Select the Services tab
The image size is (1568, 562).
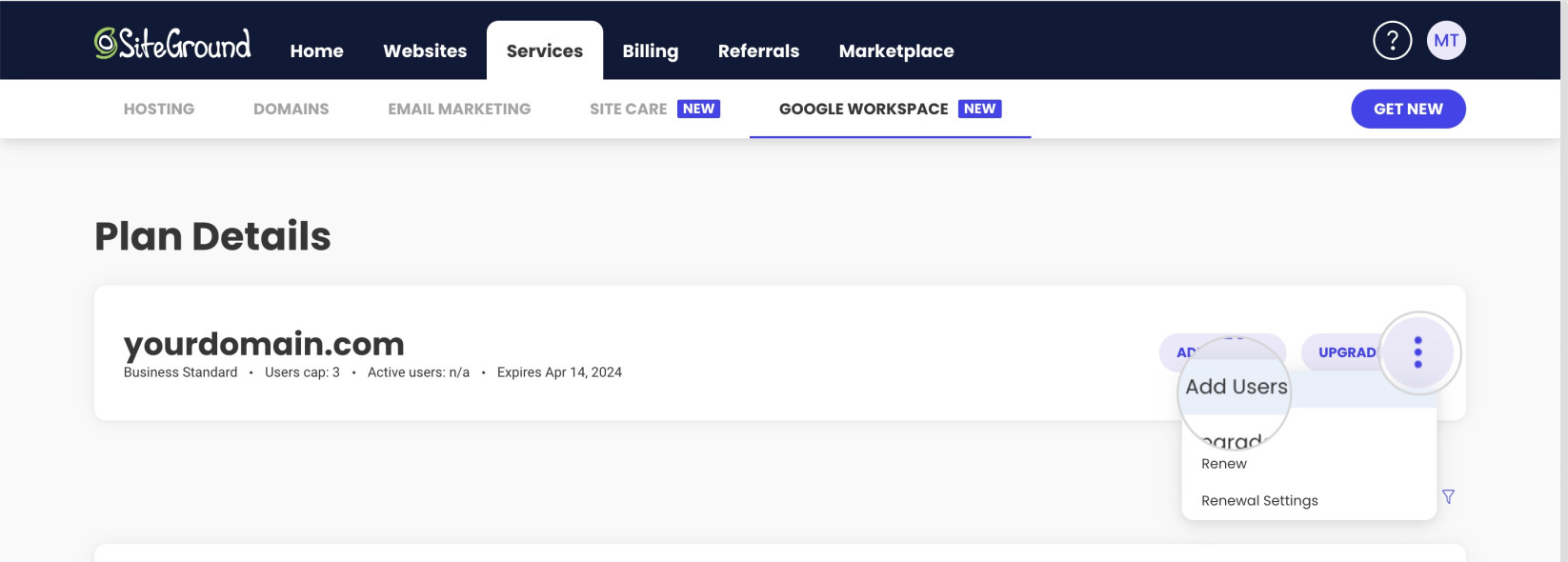545,51
